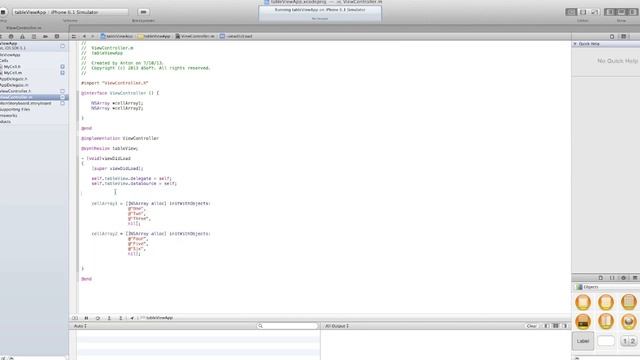
Task: Pick the GLKit View Controller object icon
Action: 629,322
